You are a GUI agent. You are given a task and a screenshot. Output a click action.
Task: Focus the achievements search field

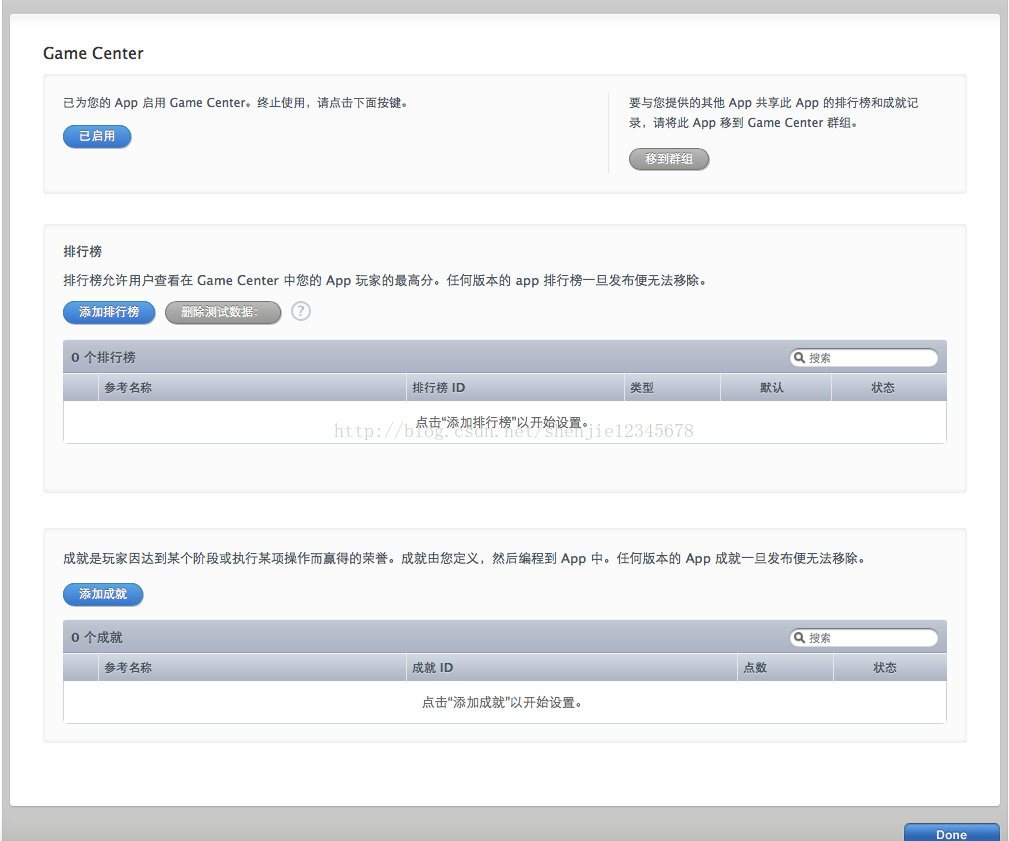click(x=863, y=638)
